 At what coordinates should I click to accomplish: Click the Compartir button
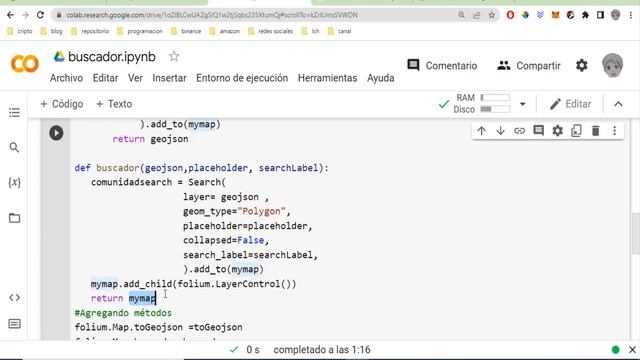pos(529,65)
